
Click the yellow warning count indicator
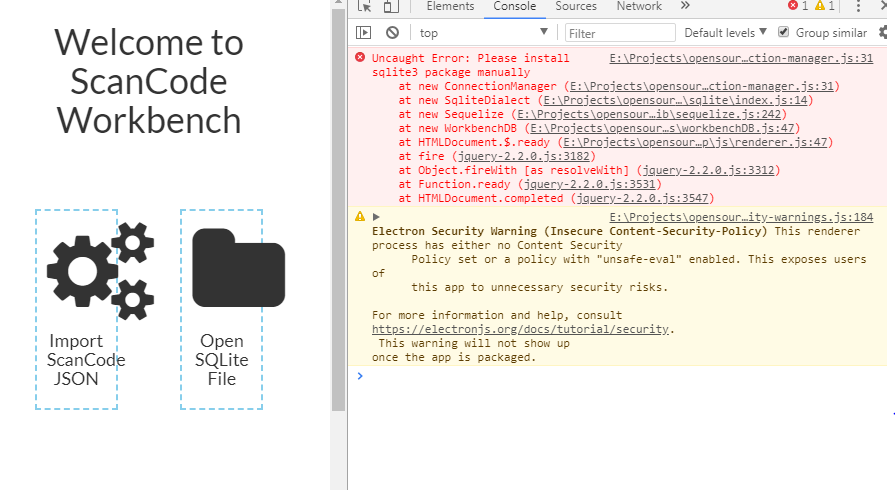coord(825,6)
